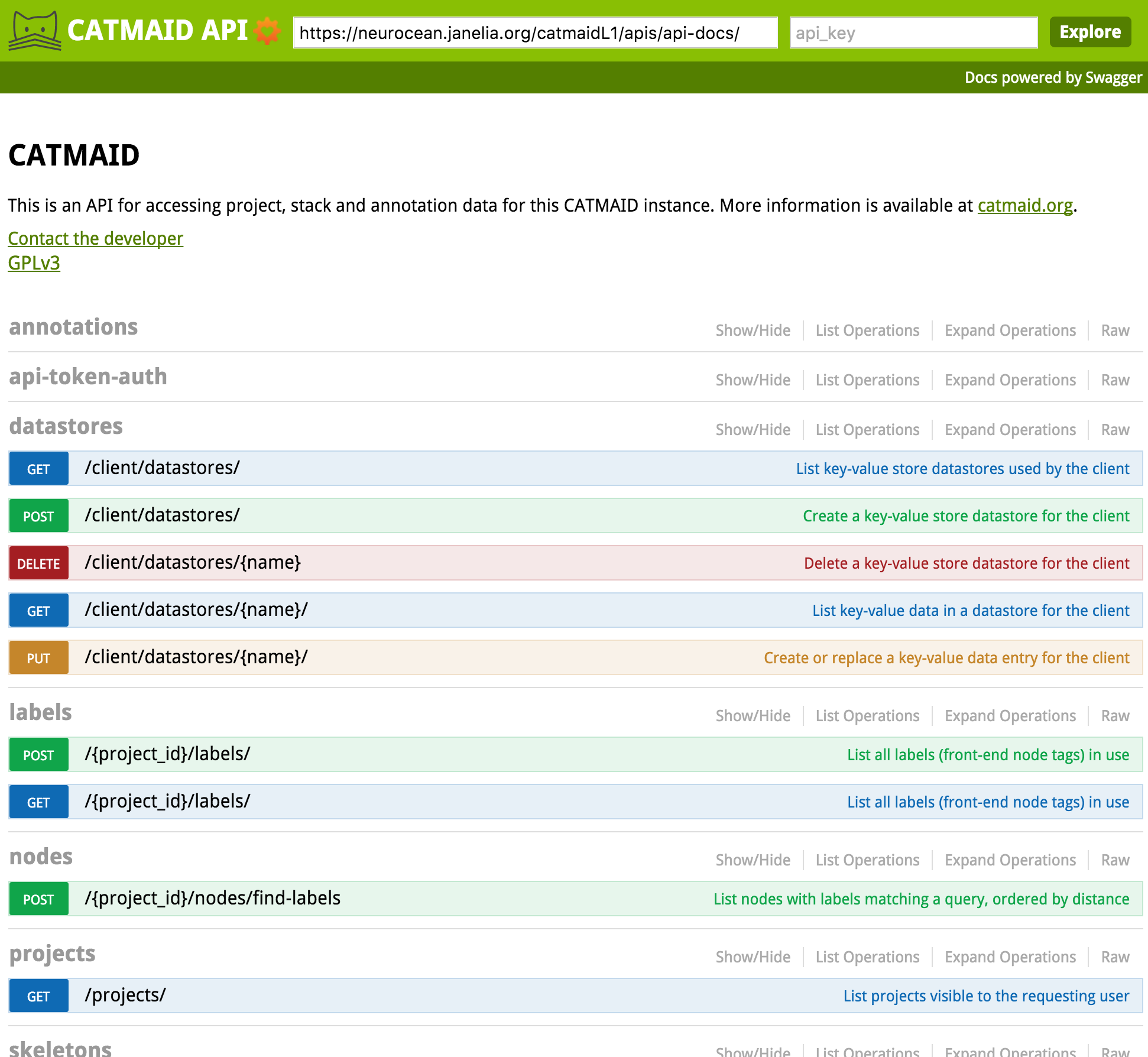The width and height of the screenshot is (1148, 1057).
Task: Expand Operations for the api-token-auth section
Action: tap(1010, 380)
